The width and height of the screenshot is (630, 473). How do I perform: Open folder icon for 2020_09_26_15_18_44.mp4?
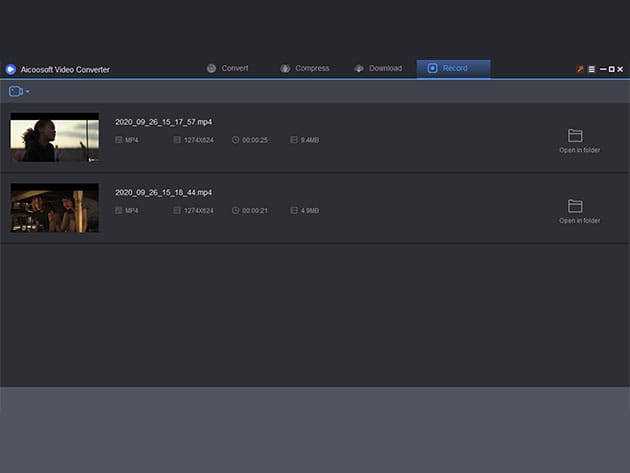pyautogui.click(x=575, y=205)
